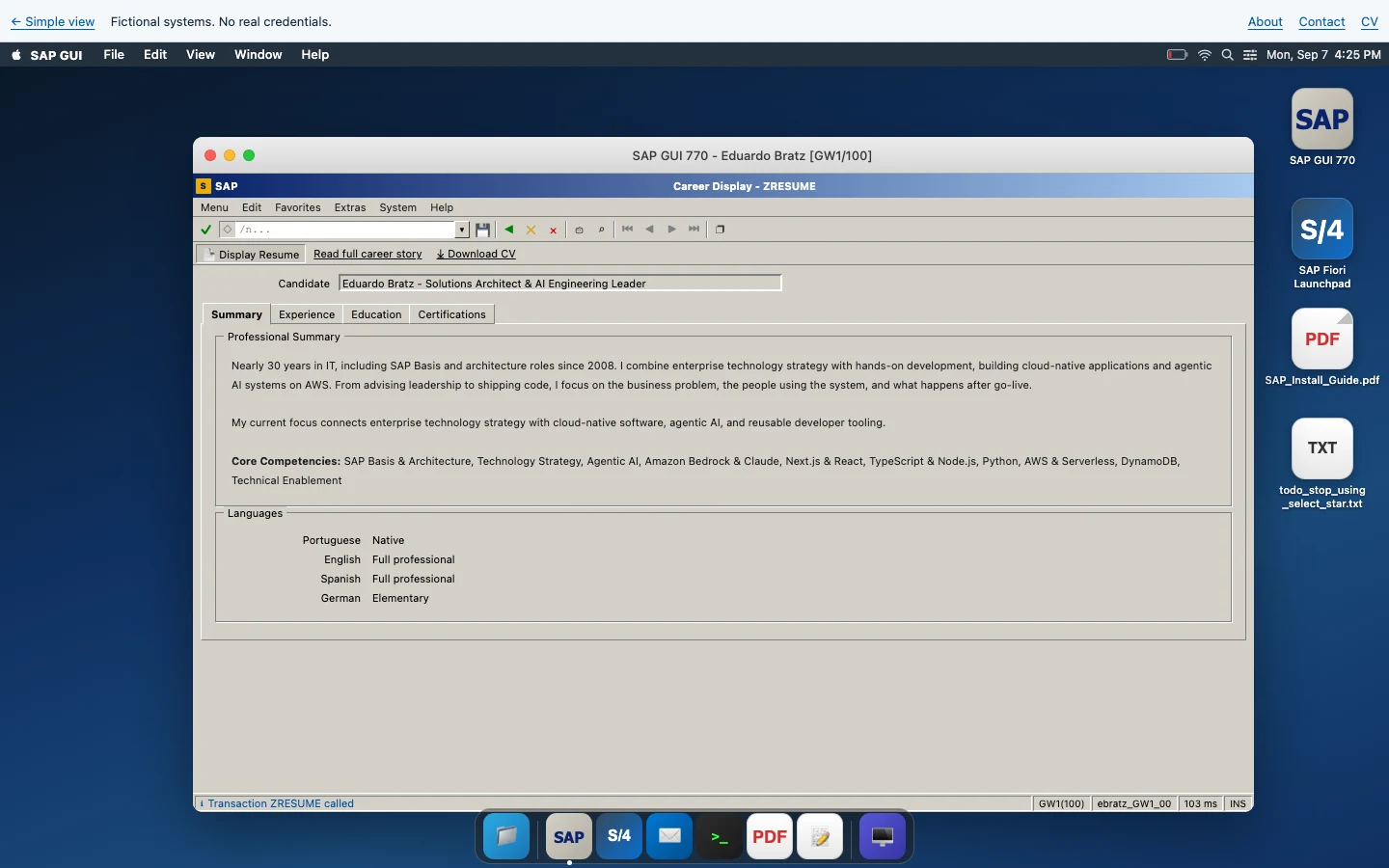Screen dimensions: 1389x868
Task: Click the INS status bar indicator
Action: [x=1238, y=803]
